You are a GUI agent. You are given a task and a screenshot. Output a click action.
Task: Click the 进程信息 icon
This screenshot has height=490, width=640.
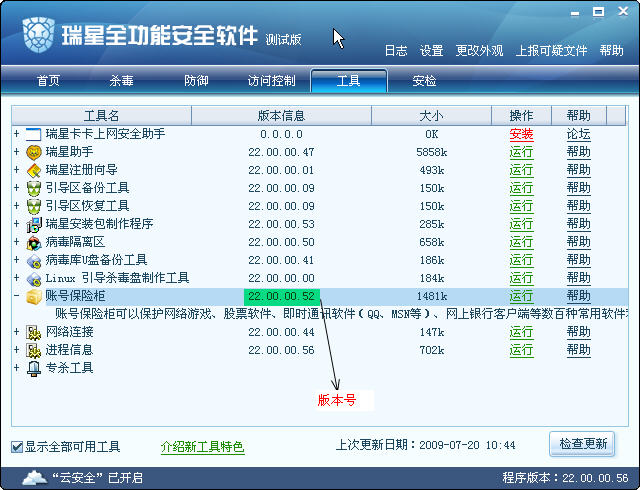pyautogui.click(x=34, y=350)
